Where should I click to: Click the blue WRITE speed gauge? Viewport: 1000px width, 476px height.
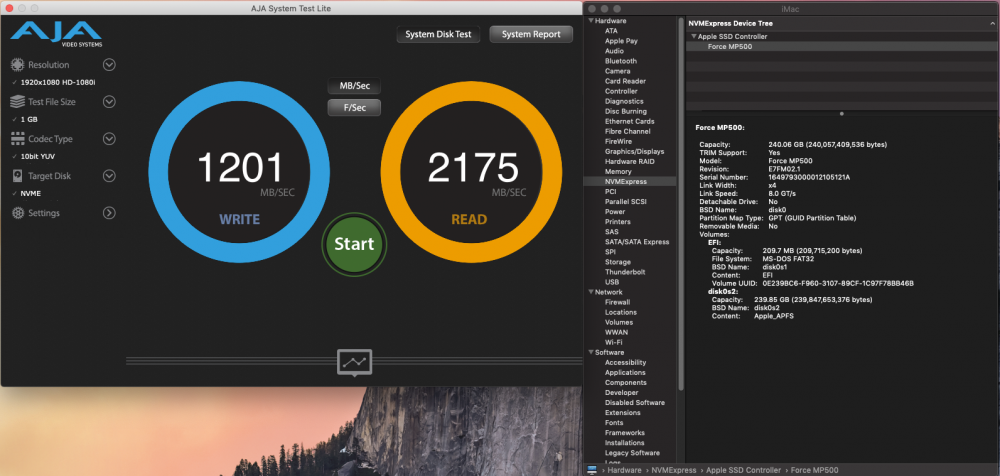pyautogui.click(x=239, y=172)
